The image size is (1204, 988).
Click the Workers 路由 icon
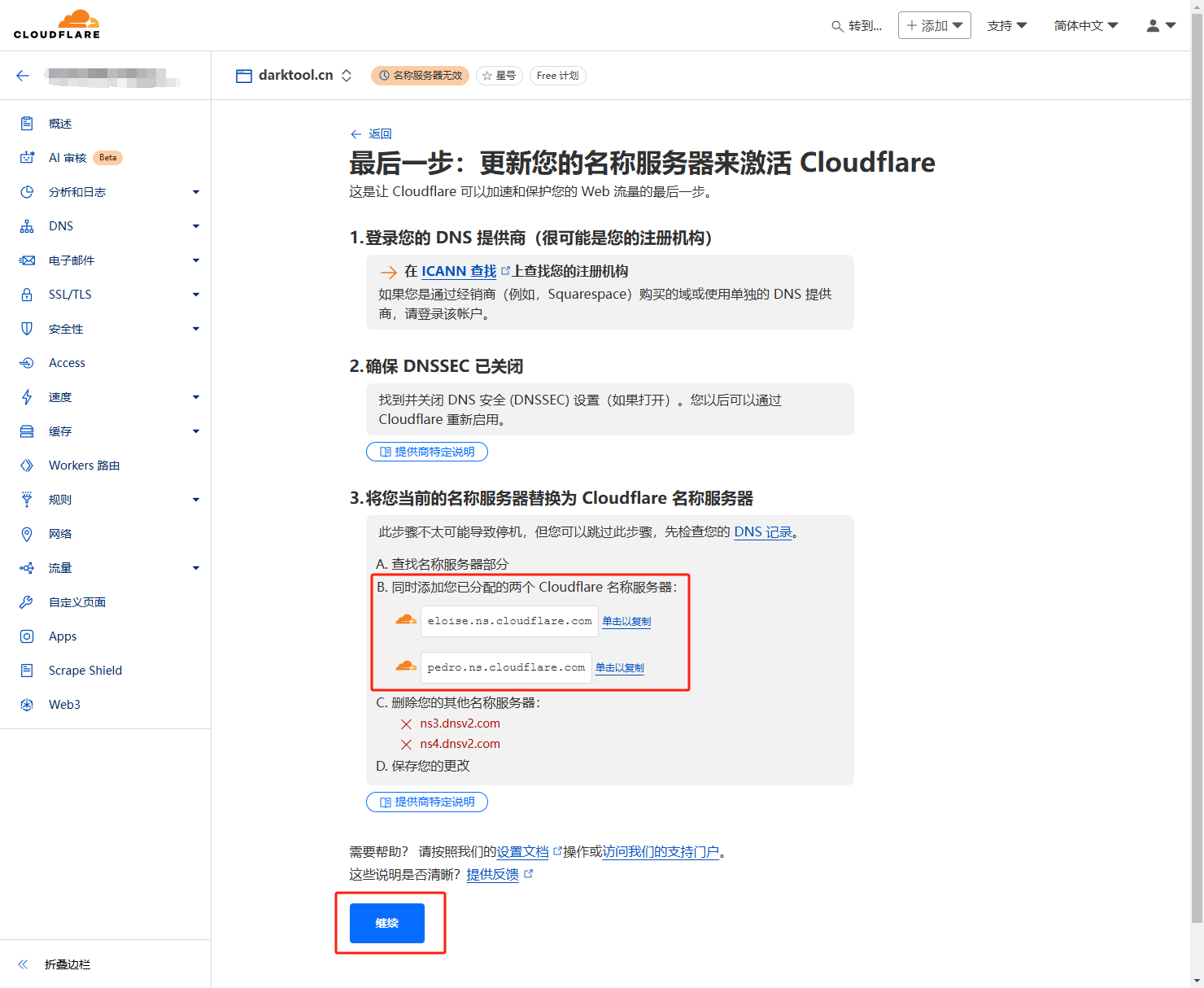[27, 466]
